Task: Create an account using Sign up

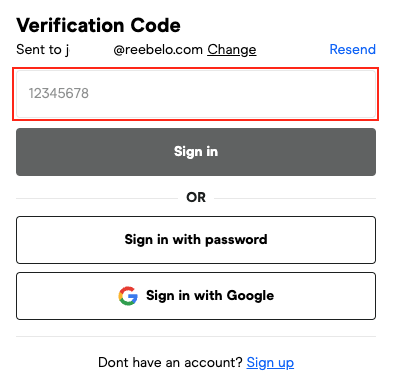Action: (270, 362)
